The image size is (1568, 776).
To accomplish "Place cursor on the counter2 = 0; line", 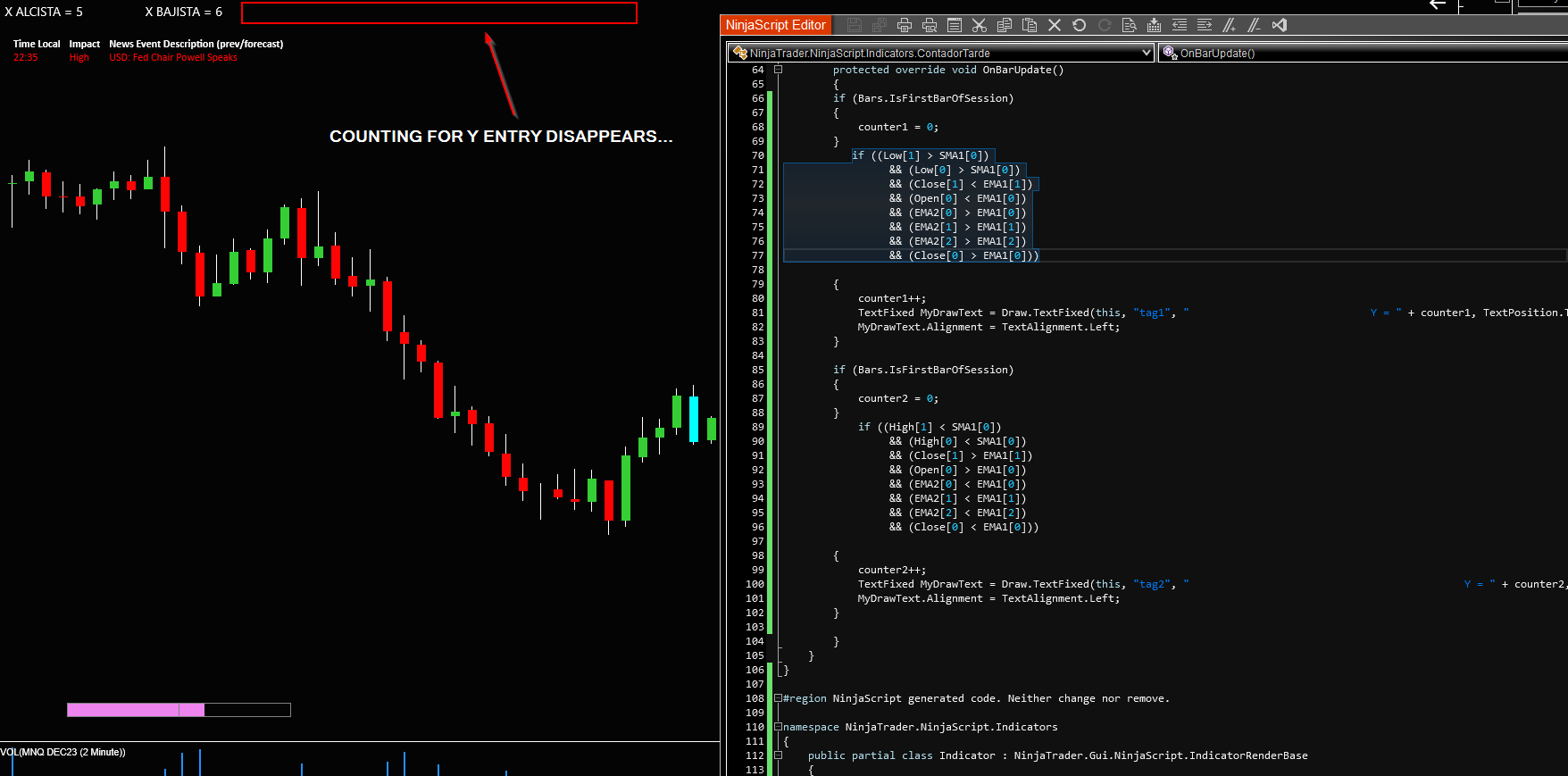I will [898, 398].
